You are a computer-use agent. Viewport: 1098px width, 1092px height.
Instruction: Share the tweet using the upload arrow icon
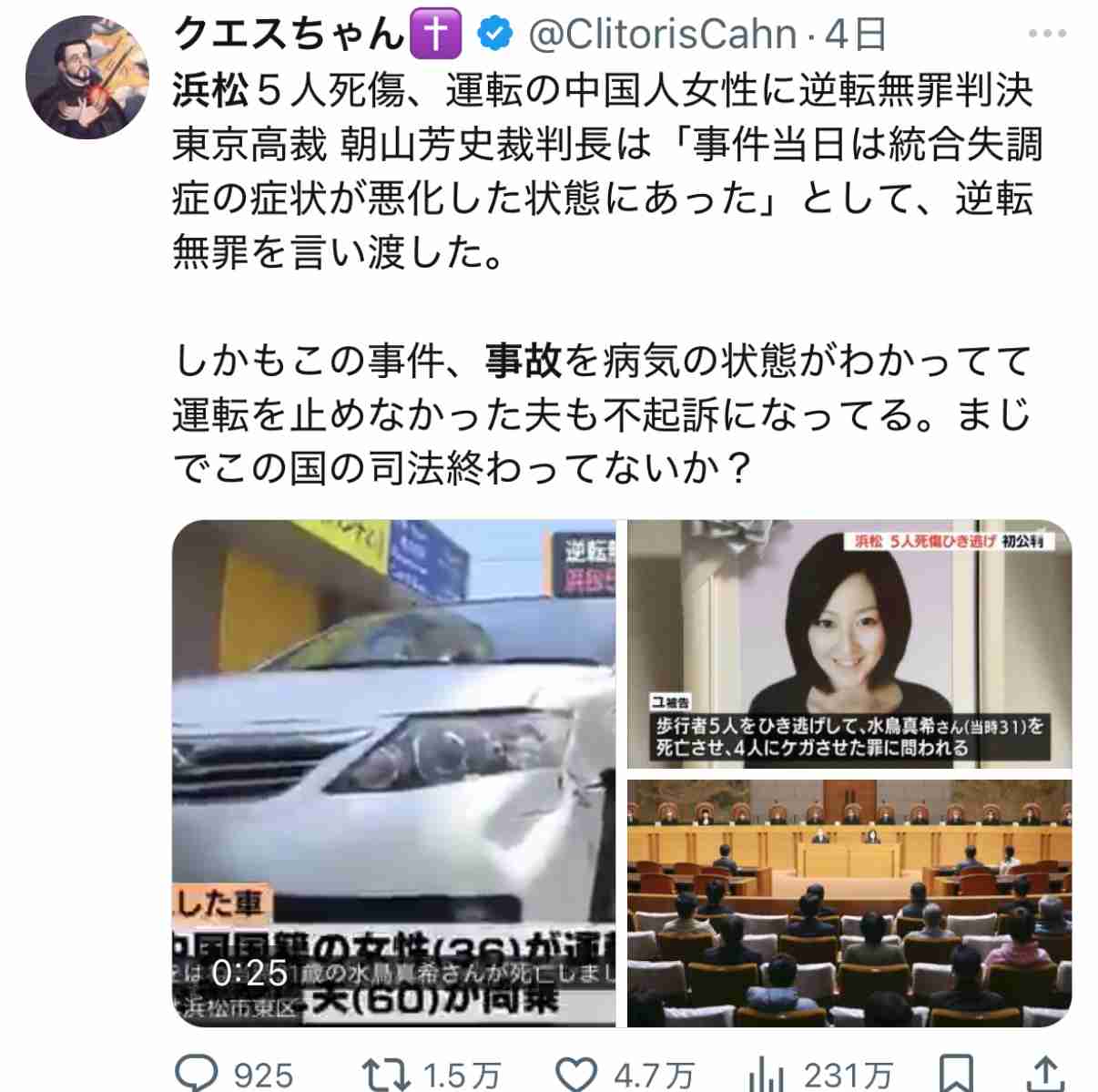[1046, 1074]
